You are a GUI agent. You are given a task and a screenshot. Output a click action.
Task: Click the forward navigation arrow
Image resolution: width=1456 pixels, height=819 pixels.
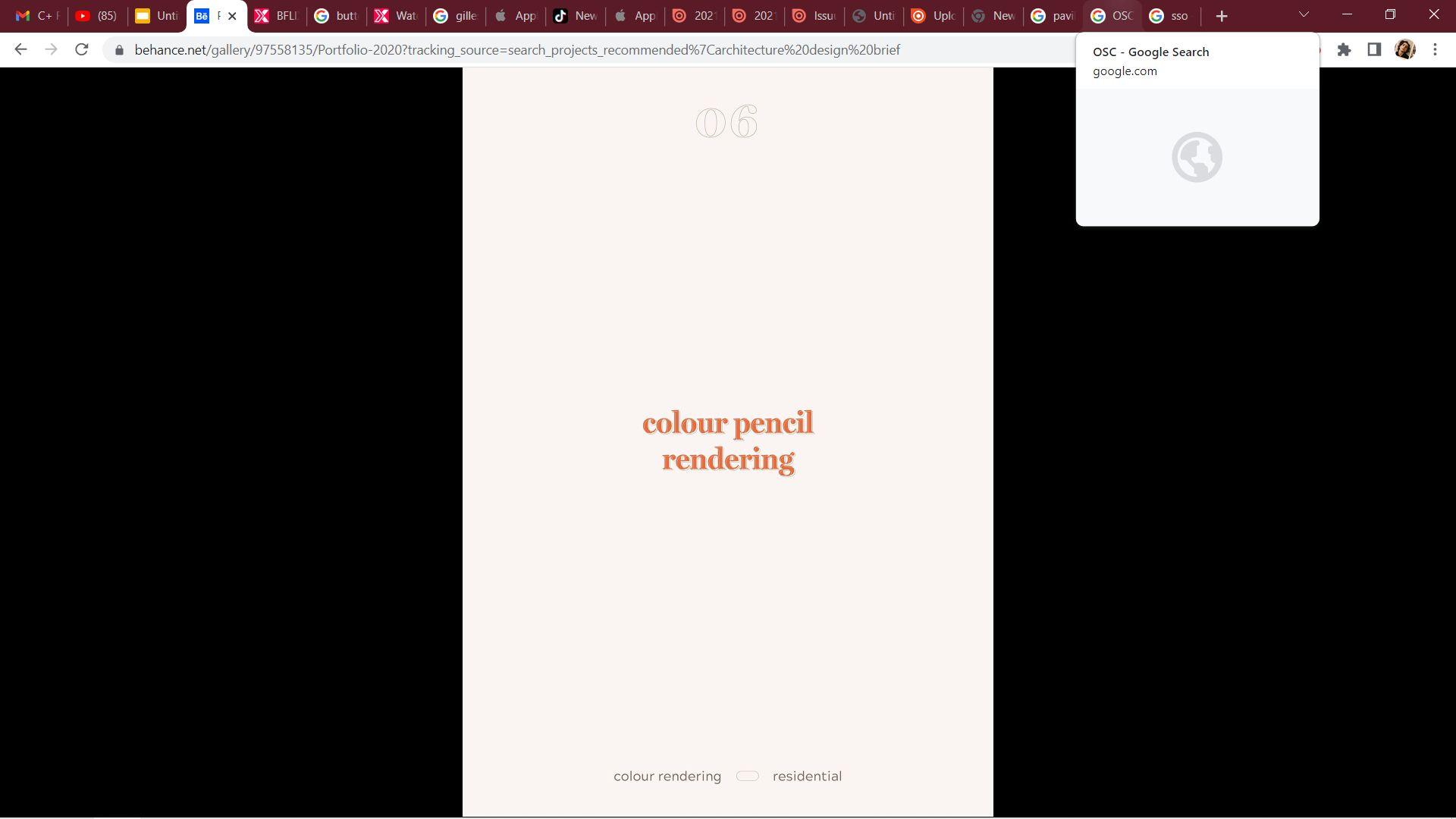(x=51, y=49)
